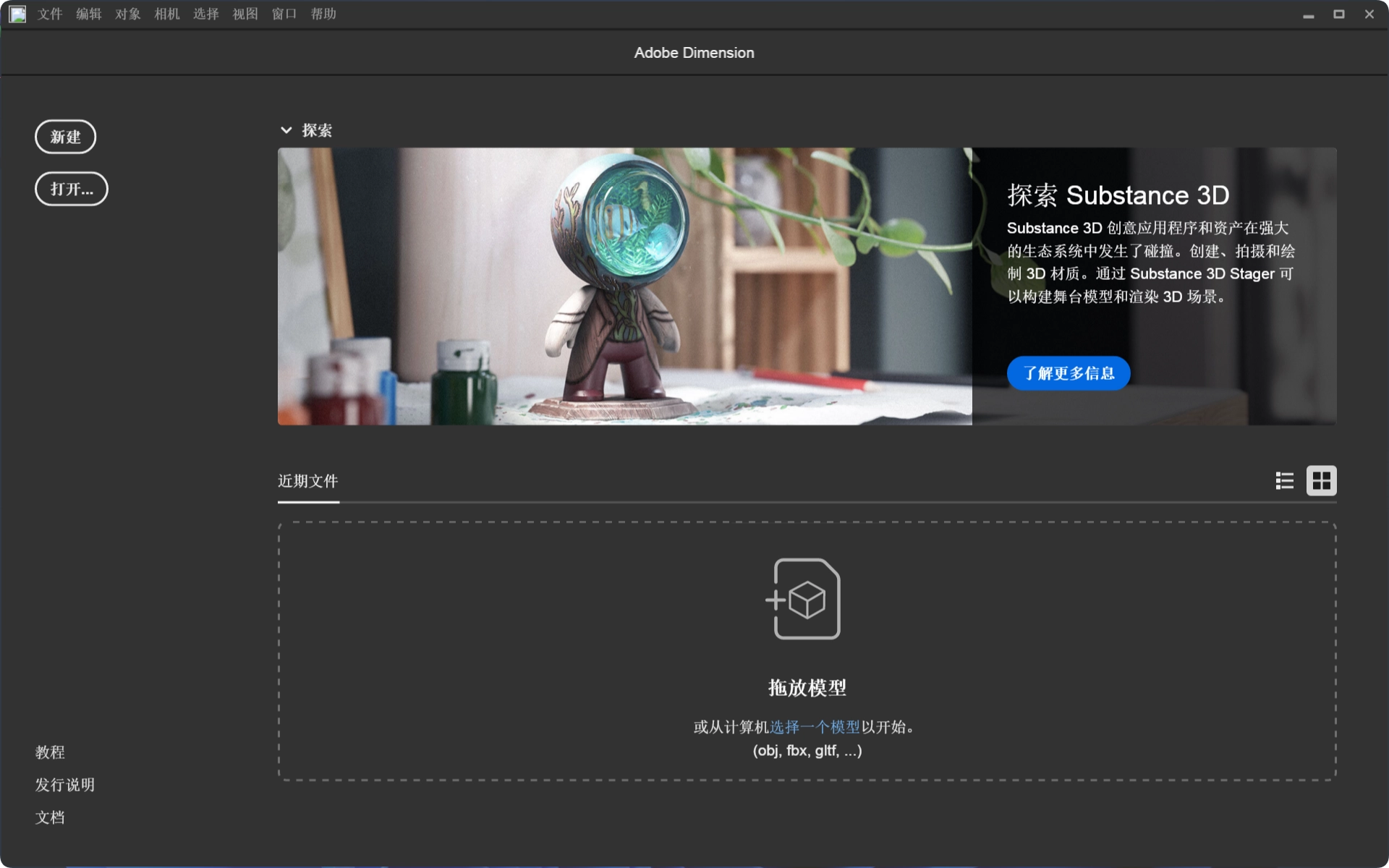Click the 了解更多信息 button
The height and width of the screenshot is (868, 1389).
(1068, 373)
